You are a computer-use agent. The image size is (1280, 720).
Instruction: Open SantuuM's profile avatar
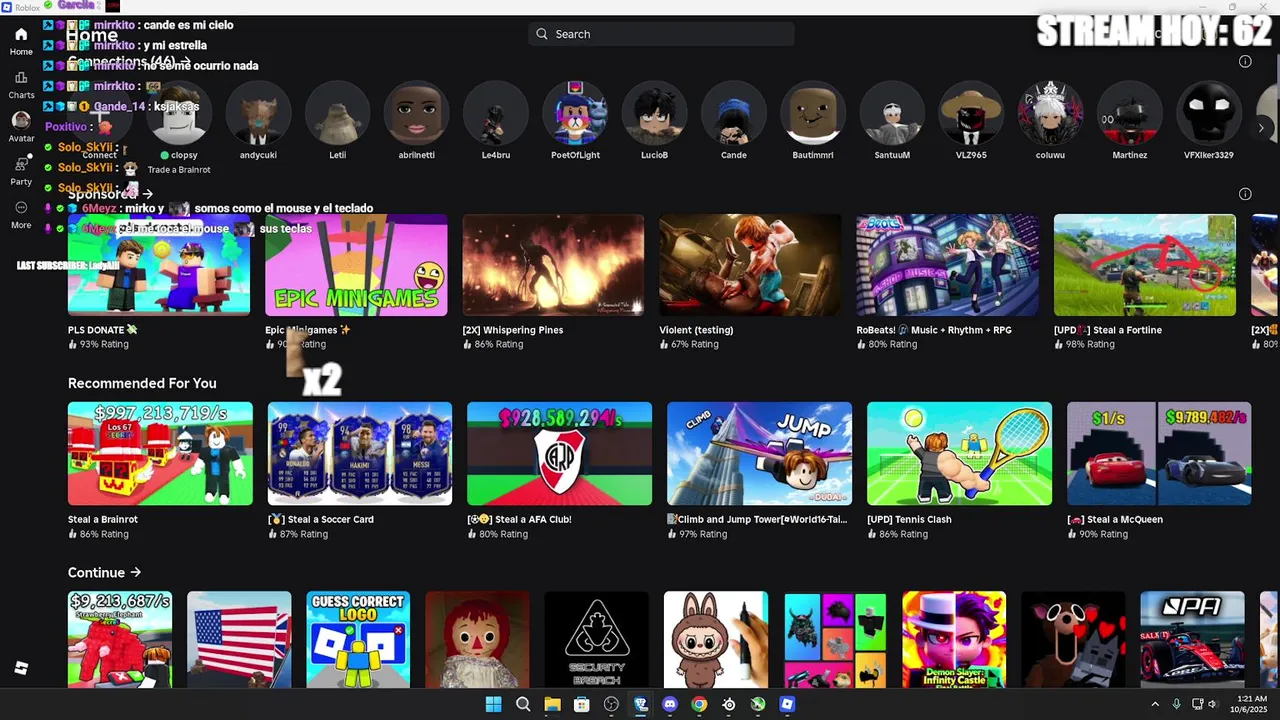click(892, 113)
